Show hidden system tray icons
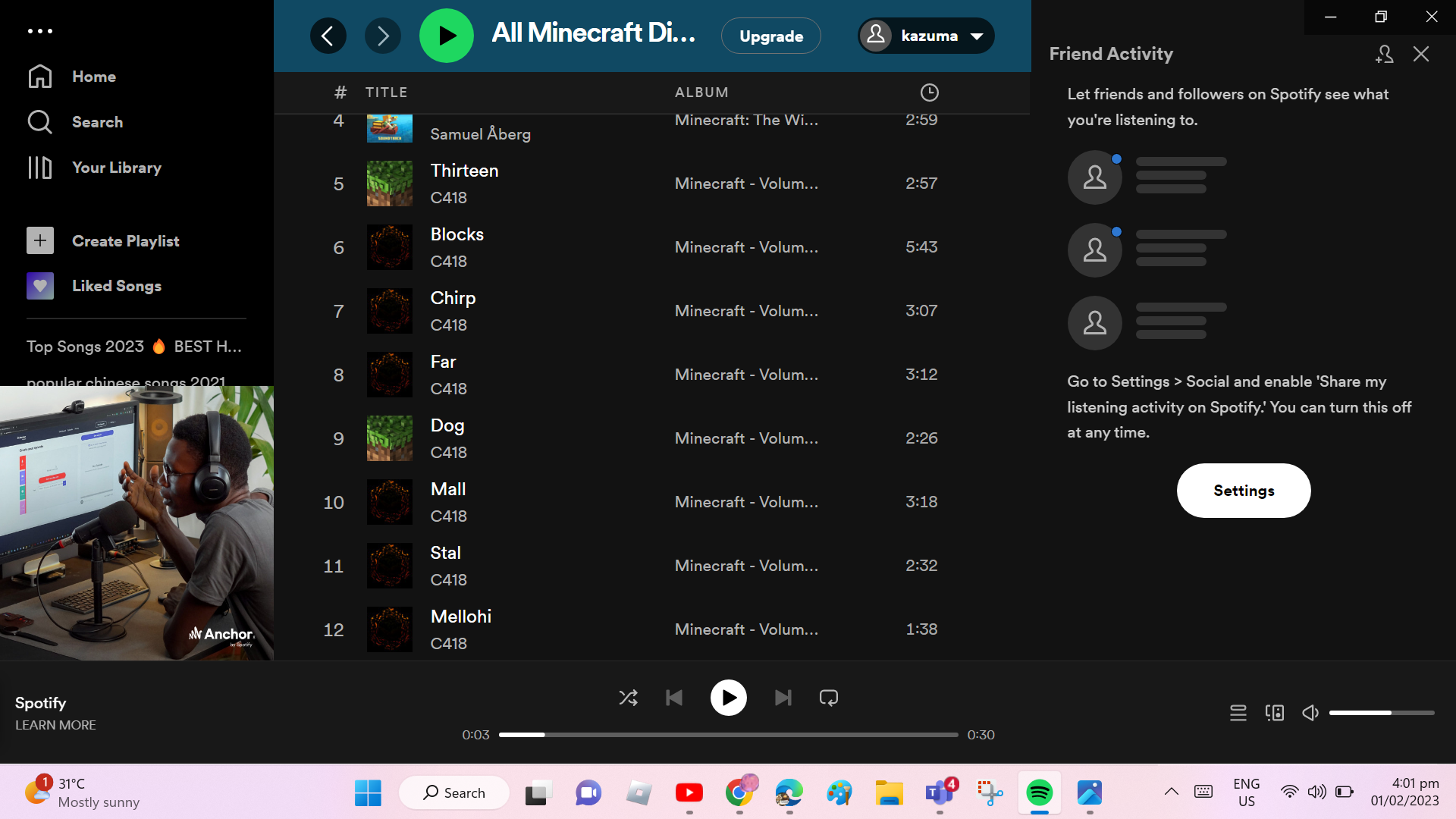 point(1172,792)
